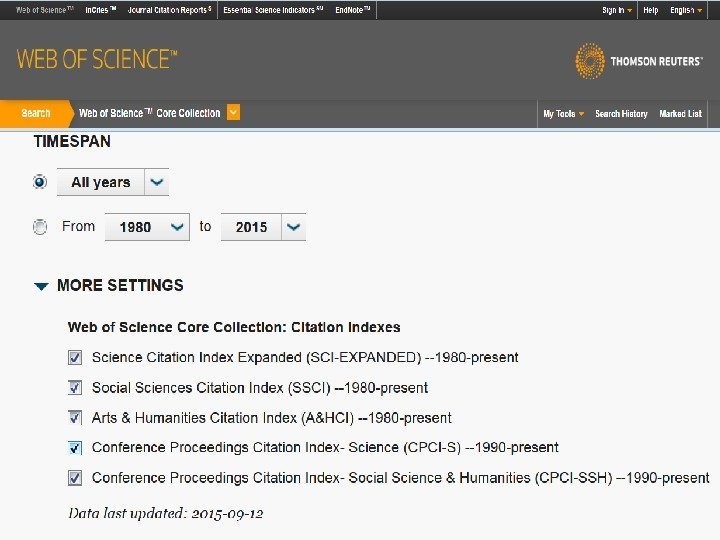Open the Core Collection orange dropdown arrow
The height and width of the screenshot is (540, 720).
pyautogui.click(x=233, y=113)
